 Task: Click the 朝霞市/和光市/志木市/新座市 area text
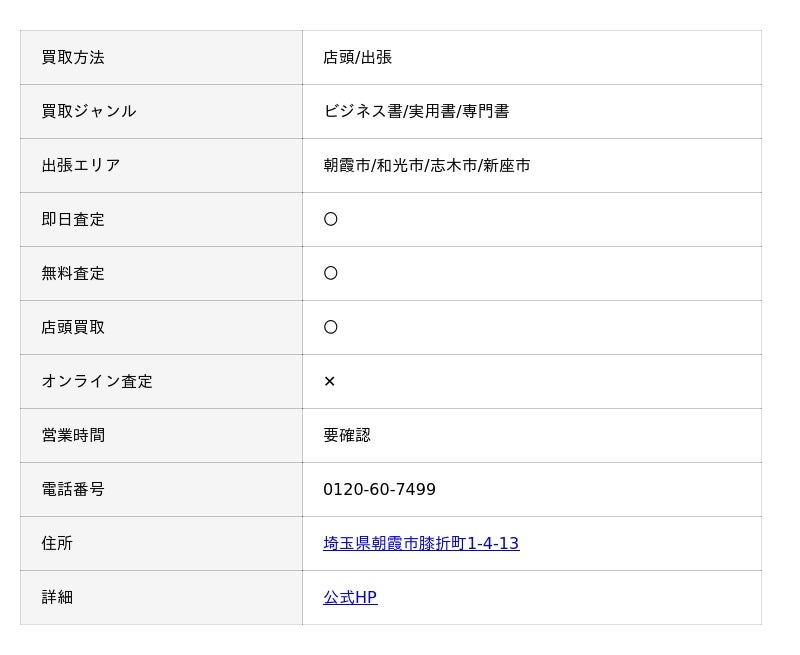pyautogui.click(x=427, y=165)
